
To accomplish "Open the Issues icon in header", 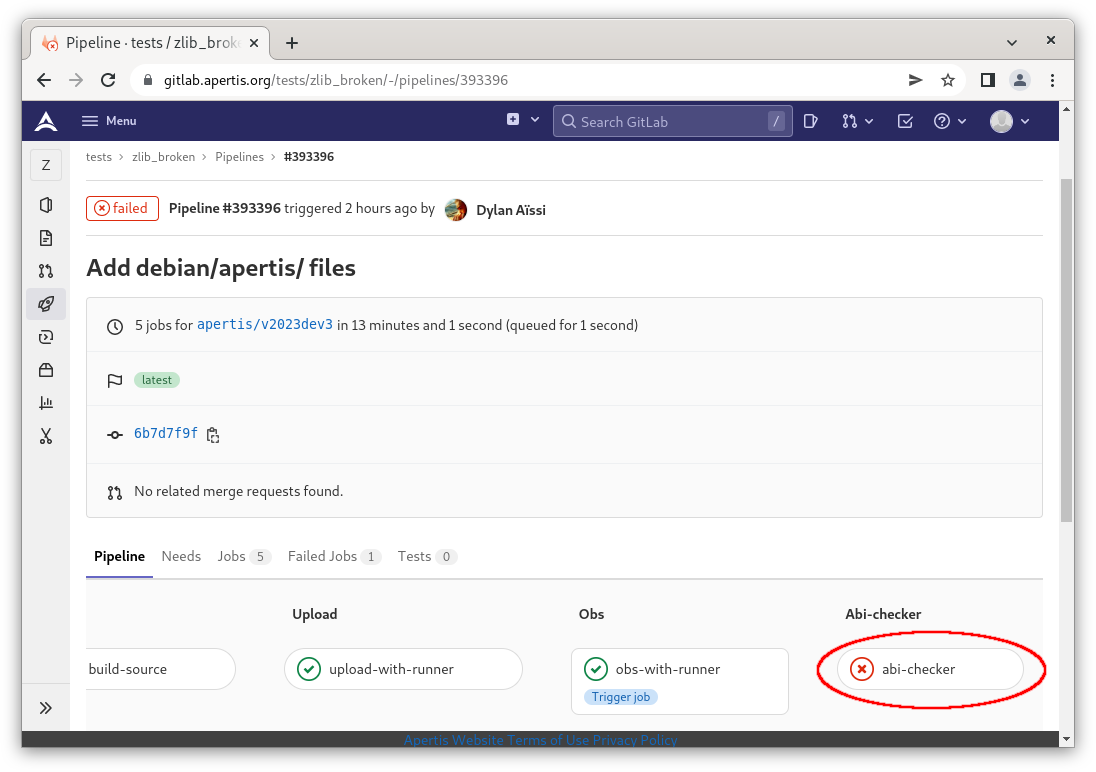I will [811, 121].
